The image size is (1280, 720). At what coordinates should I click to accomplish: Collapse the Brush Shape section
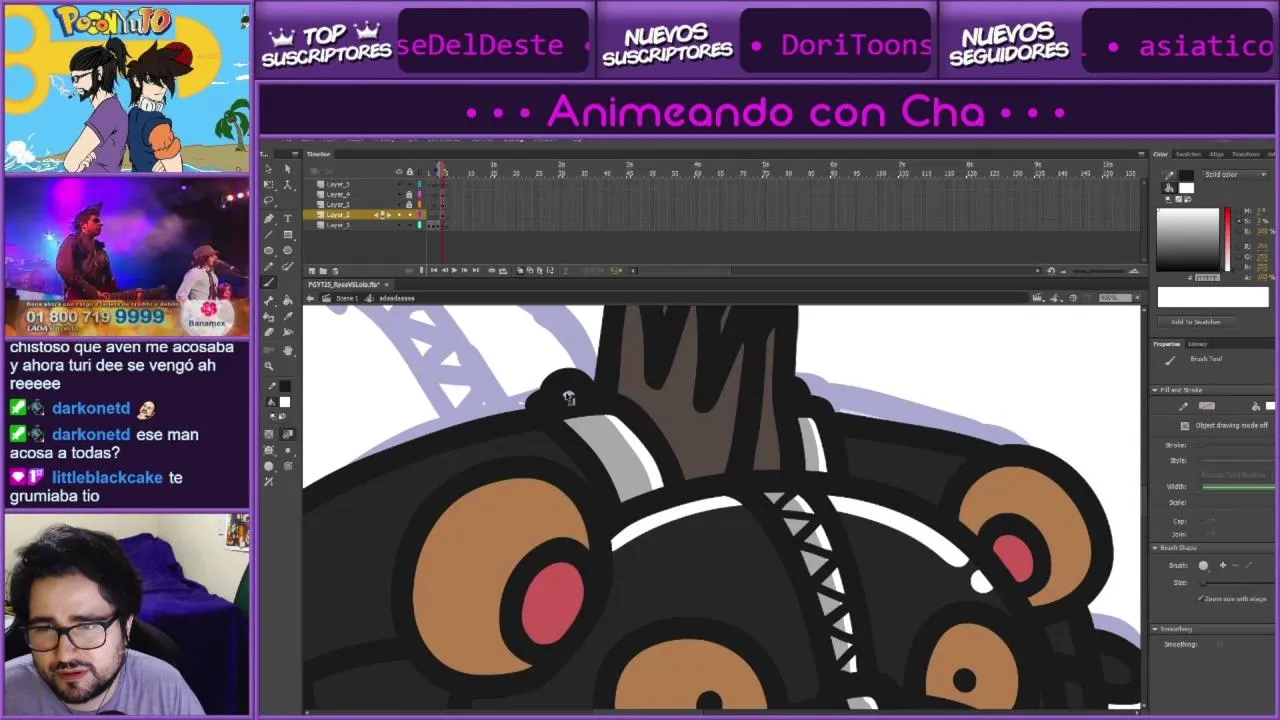click(x=1155, y=548)
